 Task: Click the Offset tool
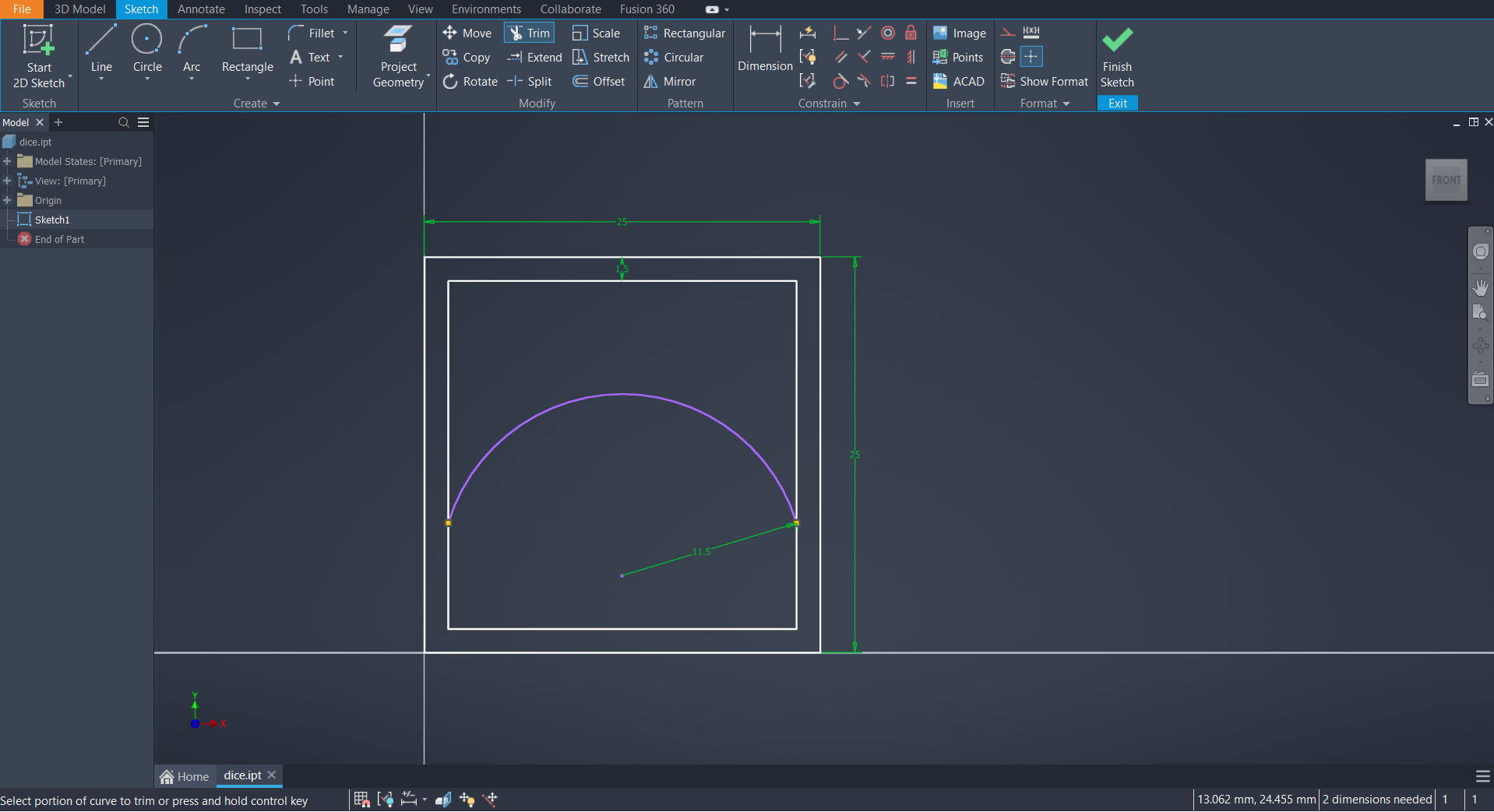pos(598,81)
